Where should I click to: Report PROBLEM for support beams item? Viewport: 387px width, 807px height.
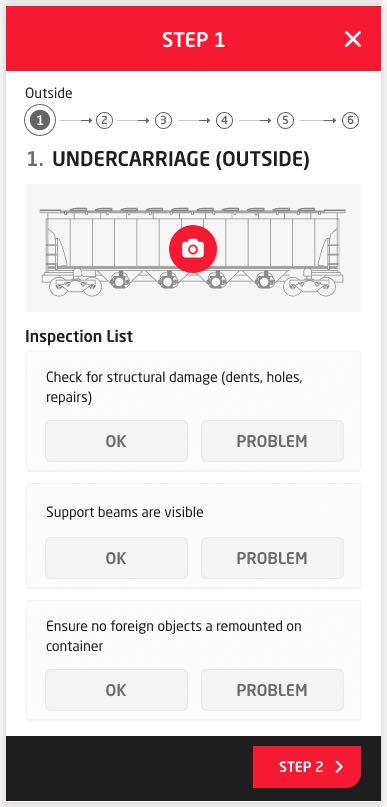[x=272, y=558]
